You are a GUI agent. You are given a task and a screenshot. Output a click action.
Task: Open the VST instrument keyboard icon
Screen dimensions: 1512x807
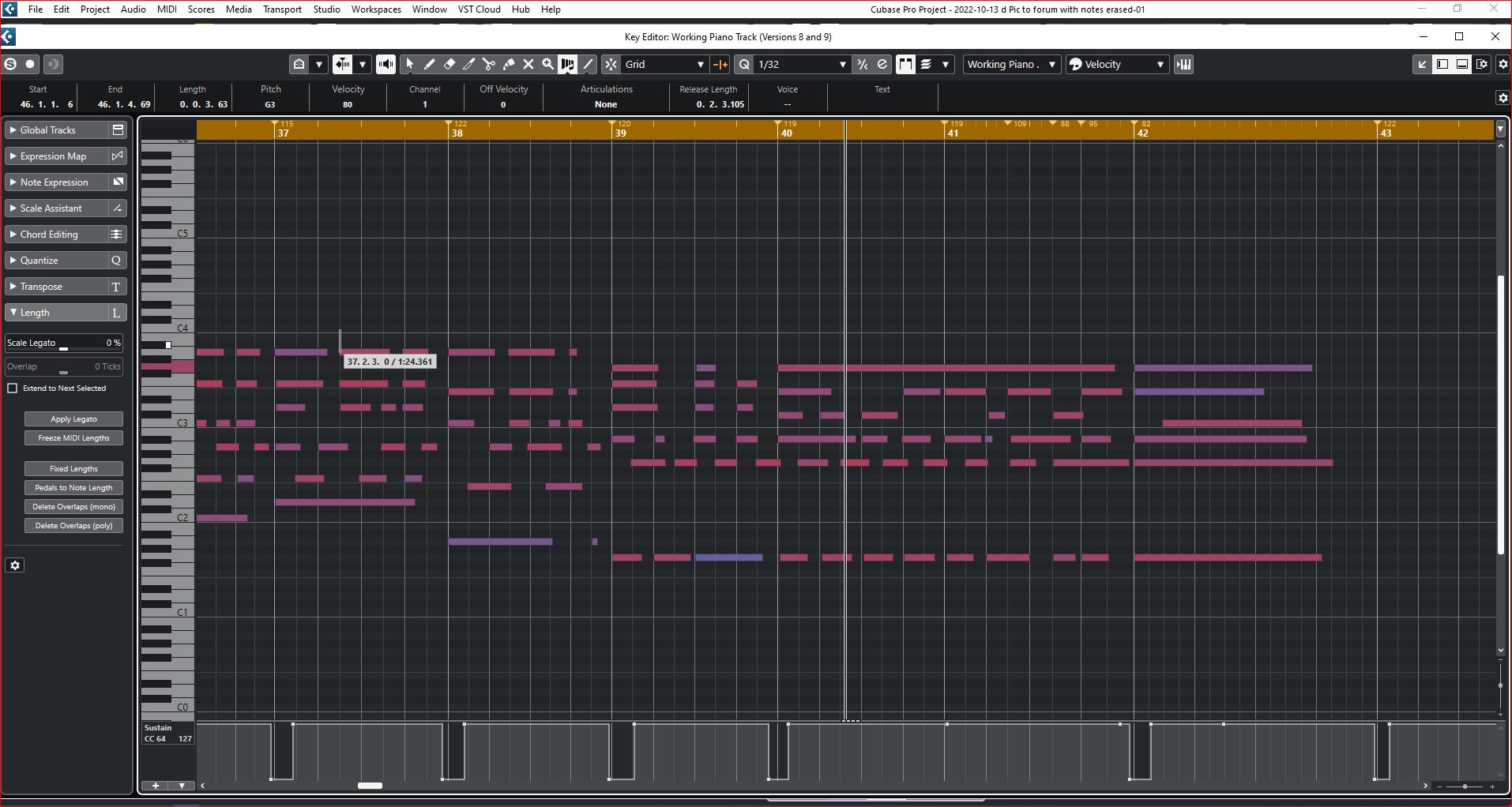point(1183,64)
